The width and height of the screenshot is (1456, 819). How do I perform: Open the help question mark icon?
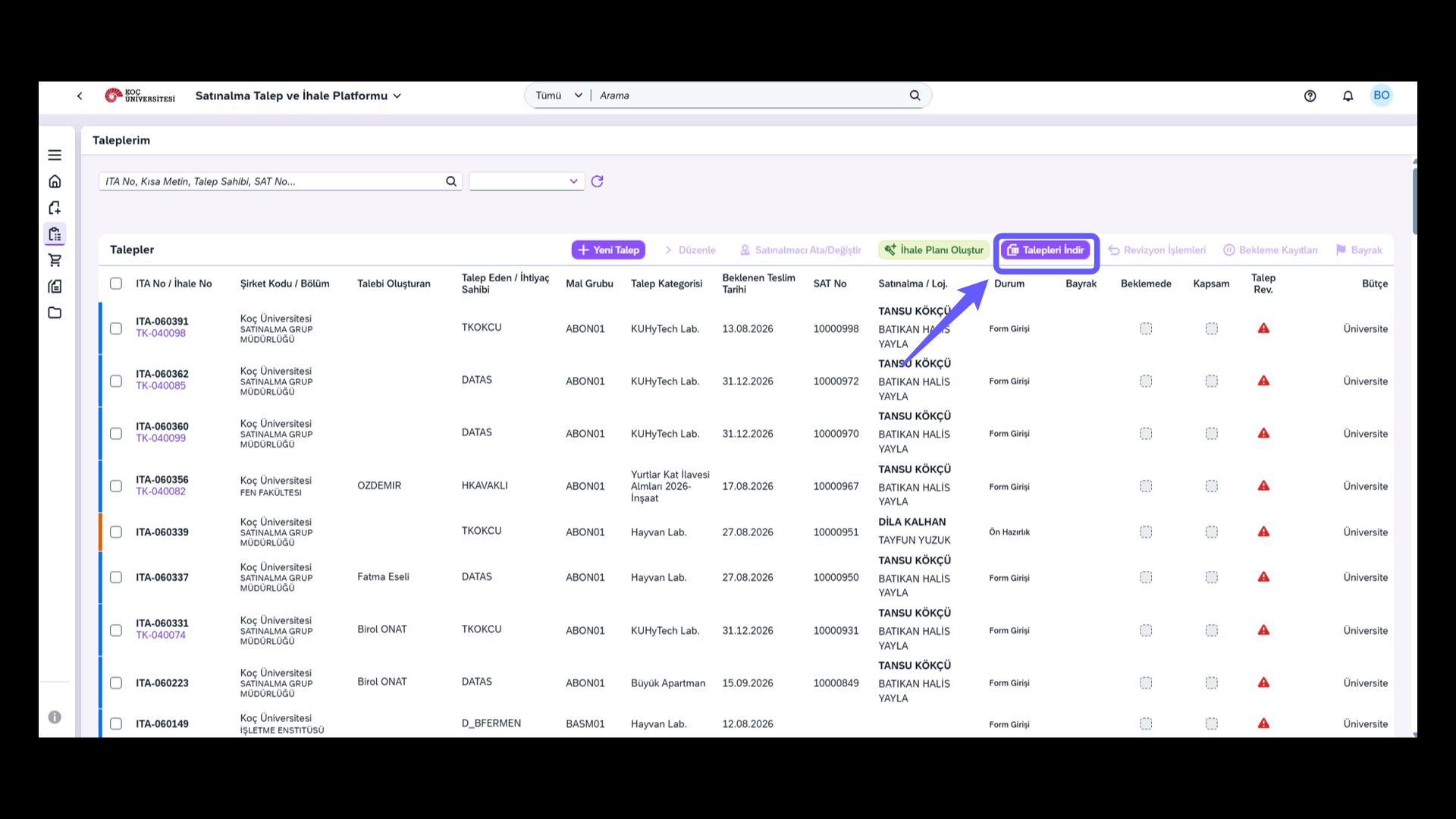tap(1310, 96)
